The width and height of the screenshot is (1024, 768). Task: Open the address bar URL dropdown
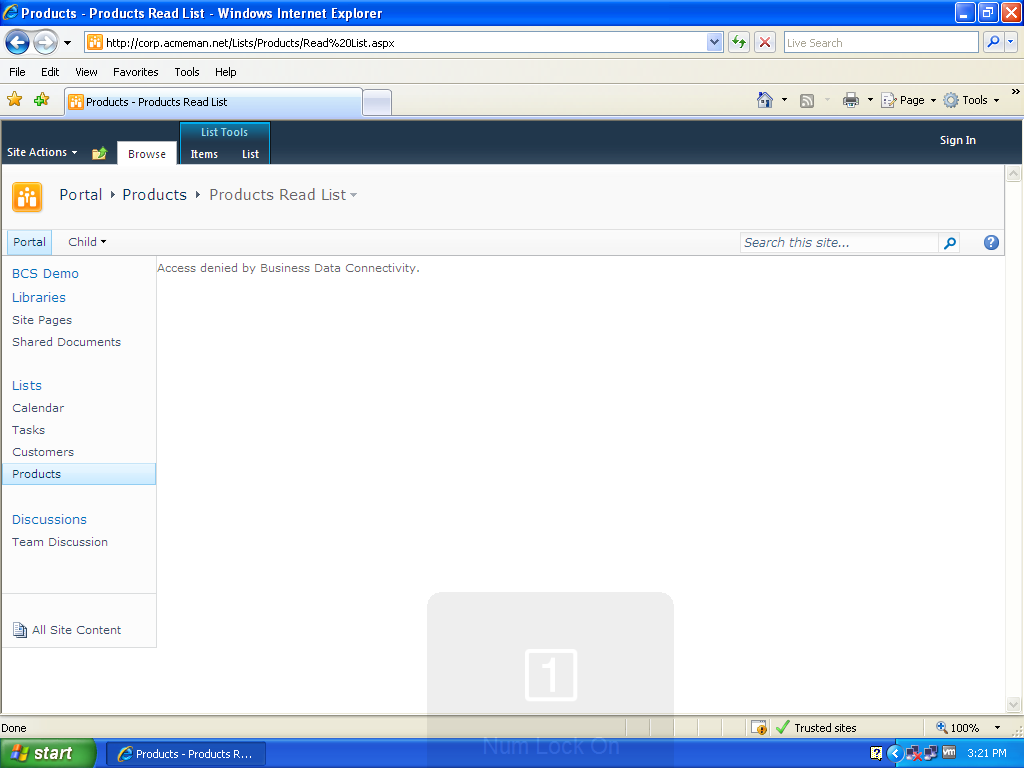714,42
